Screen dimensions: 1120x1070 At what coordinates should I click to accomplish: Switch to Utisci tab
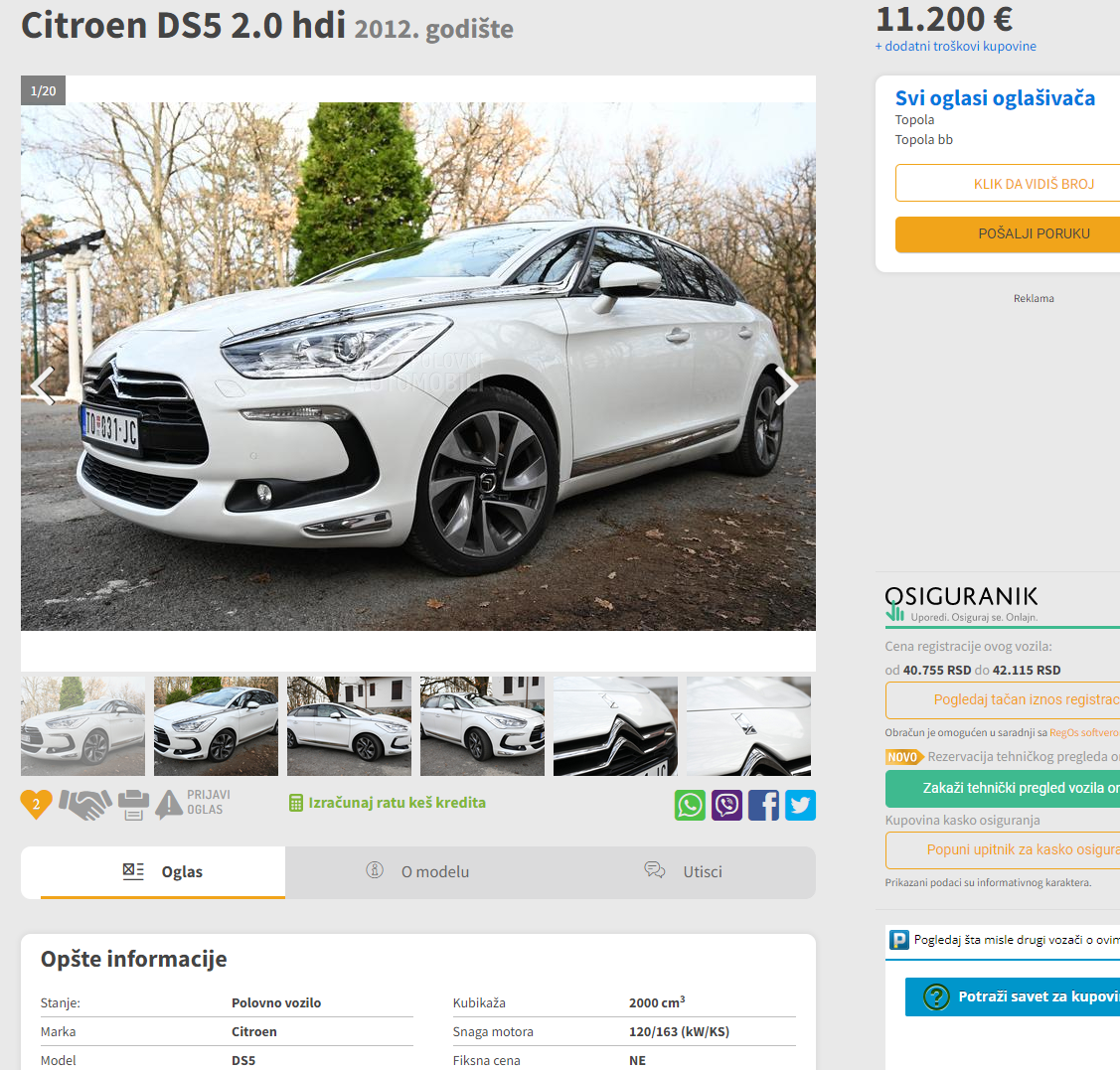tap(684, 872)
